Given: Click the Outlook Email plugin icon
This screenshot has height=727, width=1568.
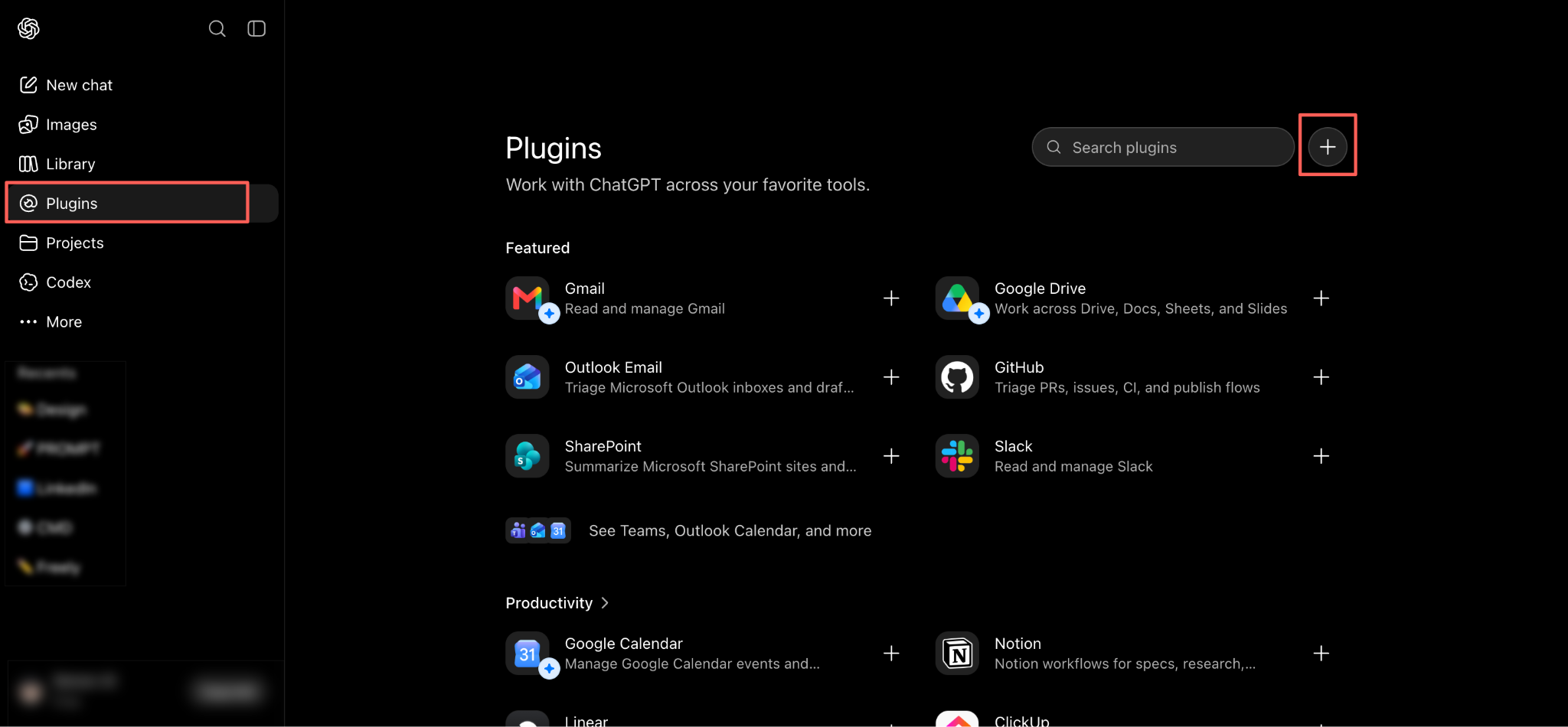Looking at the screenshot, I should coord(528,377).
